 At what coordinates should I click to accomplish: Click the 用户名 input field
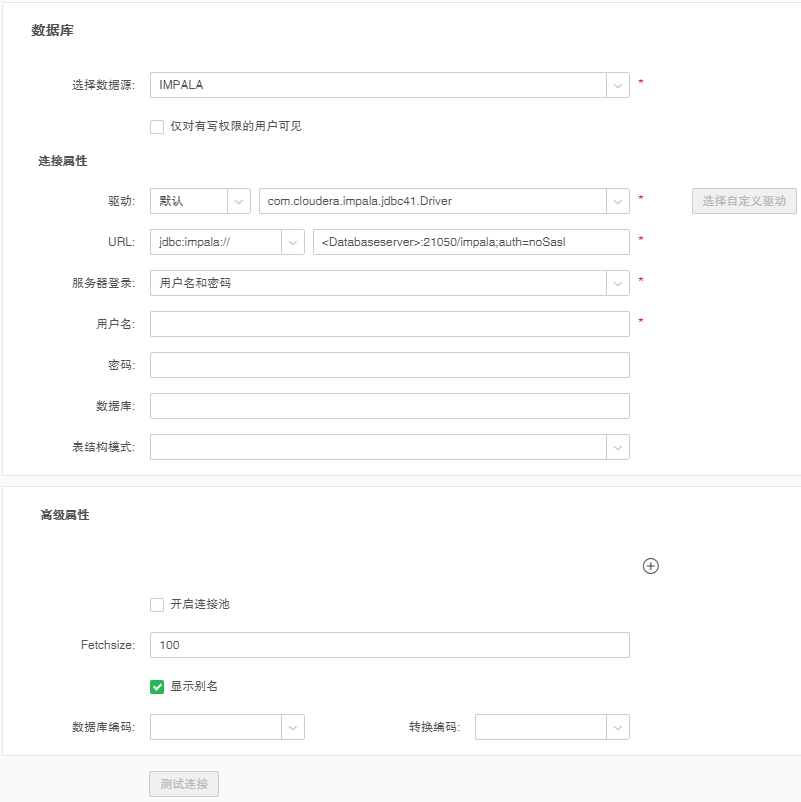coord(389,324)
